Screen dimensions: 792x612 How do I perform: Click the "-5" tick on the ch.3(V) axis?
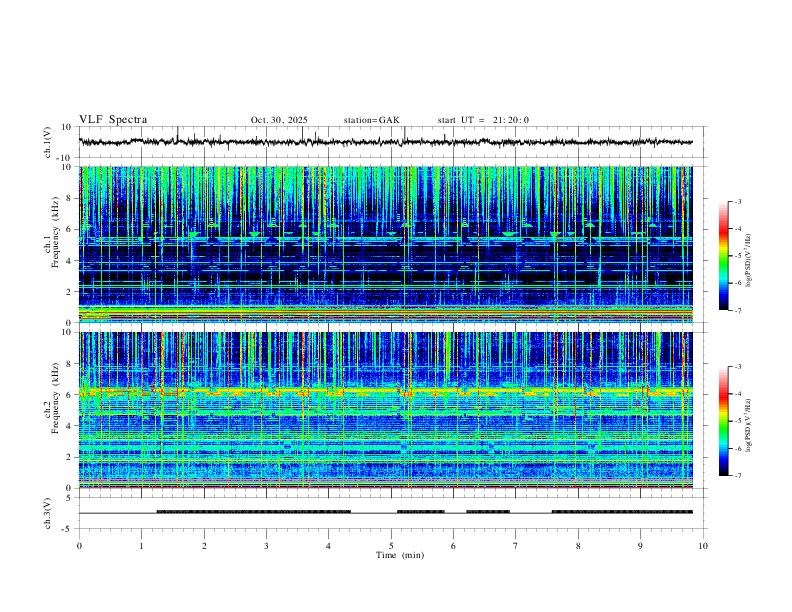tap(68, 529)
